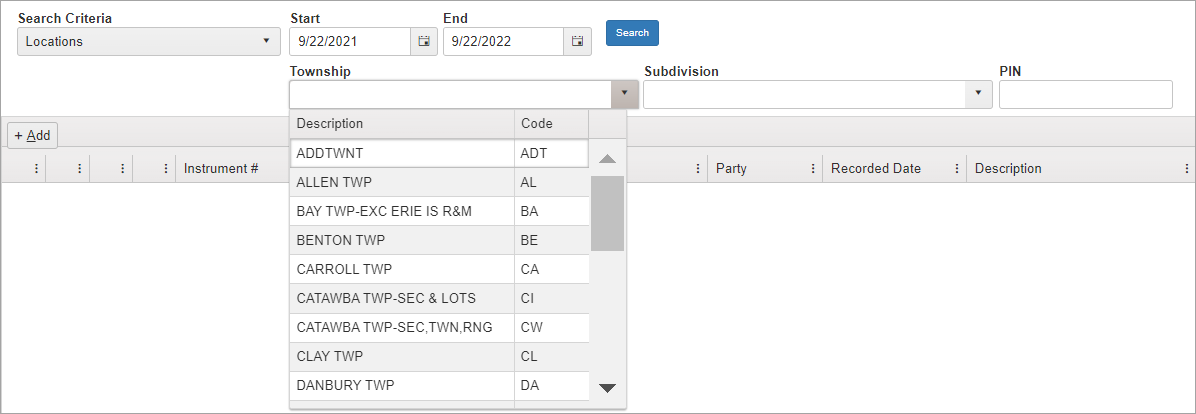Image resolution: width=1196 pixels, height=414 pixels.
Task: Choose CARROLL TWP in the list
Action: (401, 270)
